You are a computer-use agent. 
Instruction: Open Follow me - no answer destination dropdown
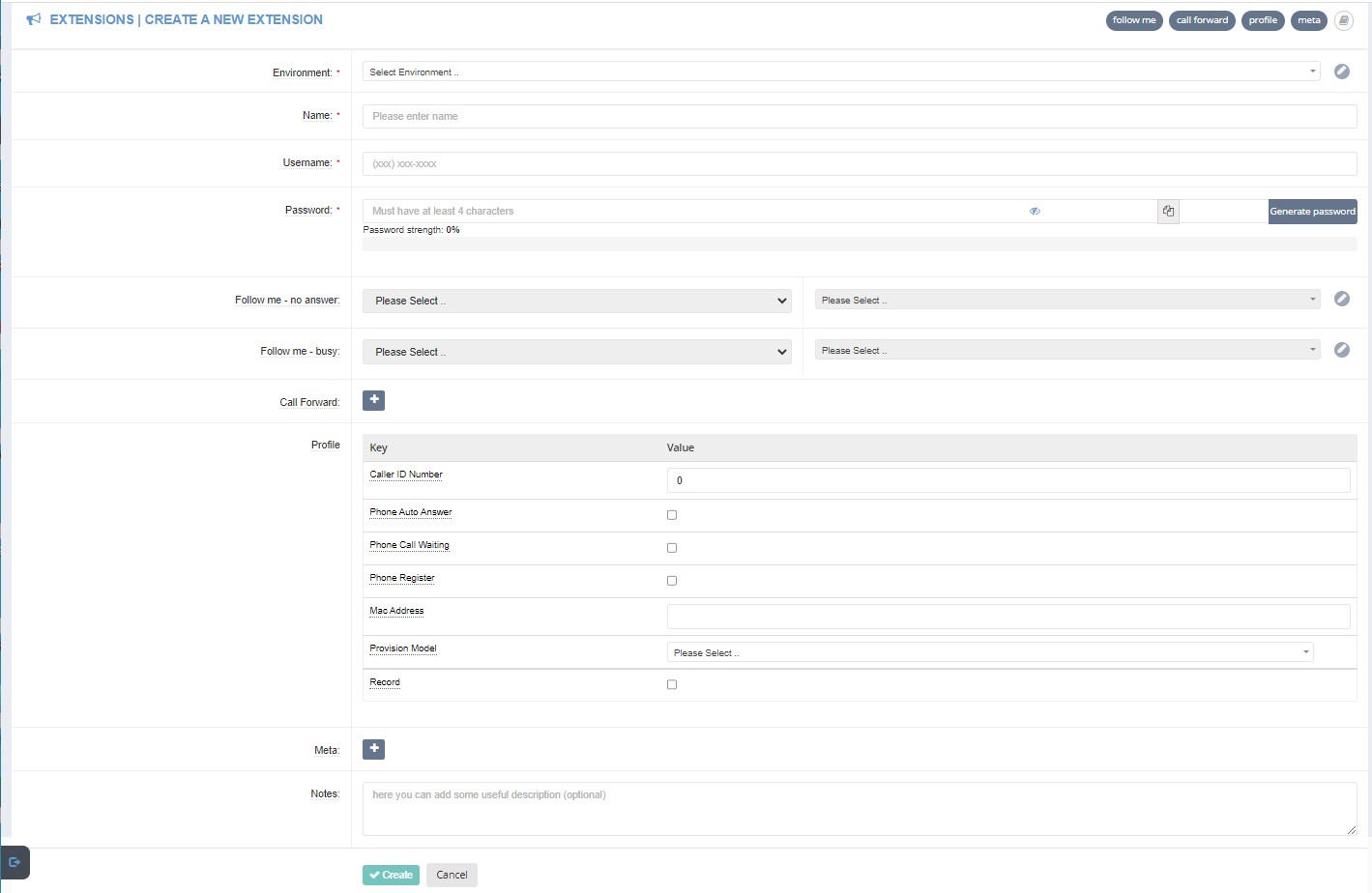pos(1067,300)
